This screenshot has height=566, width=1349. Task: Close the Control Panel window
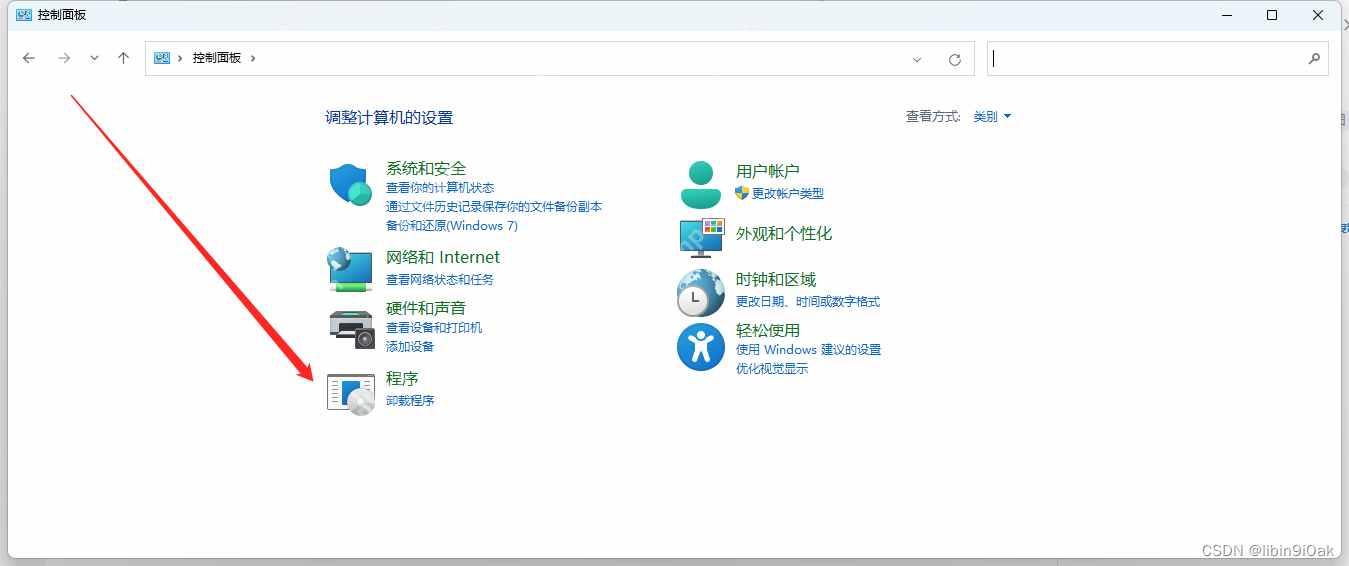[1318, 15]
